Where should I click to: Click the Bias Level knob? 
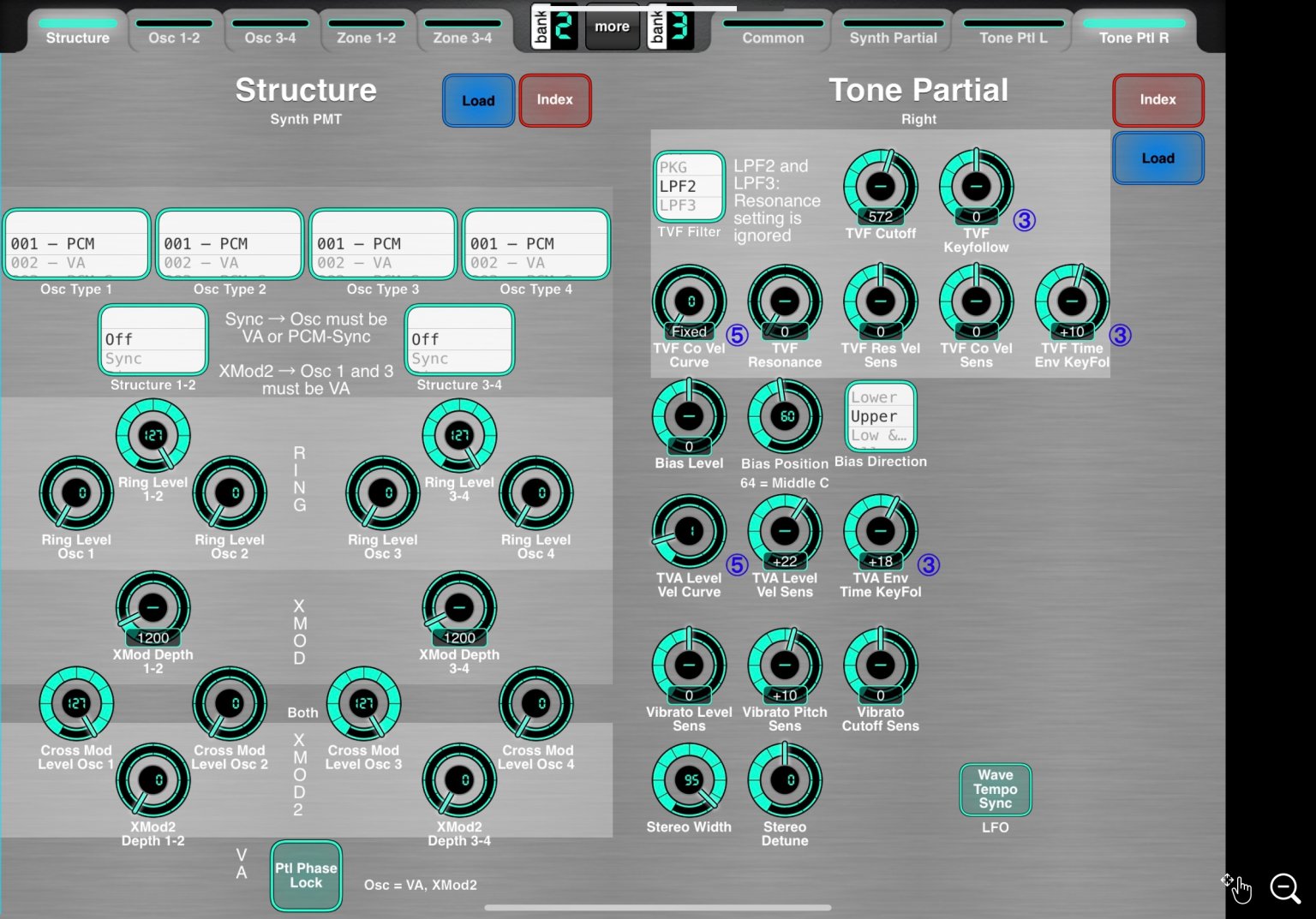(689, 416)
